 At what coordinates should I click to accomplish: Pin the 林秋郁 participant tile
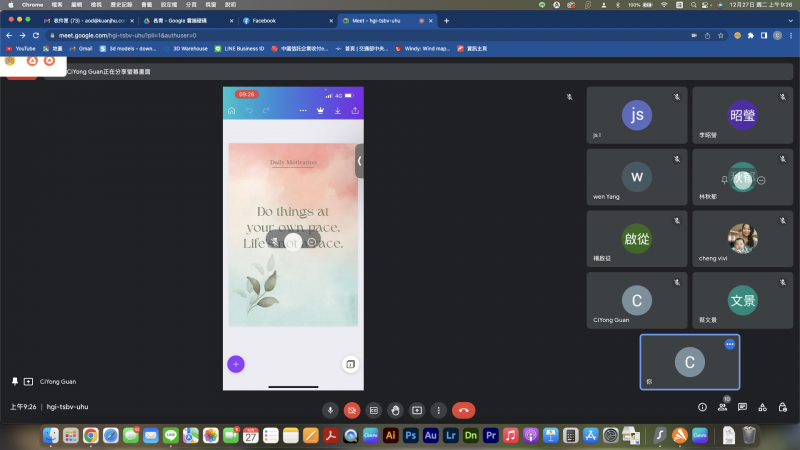pos(724,180)
